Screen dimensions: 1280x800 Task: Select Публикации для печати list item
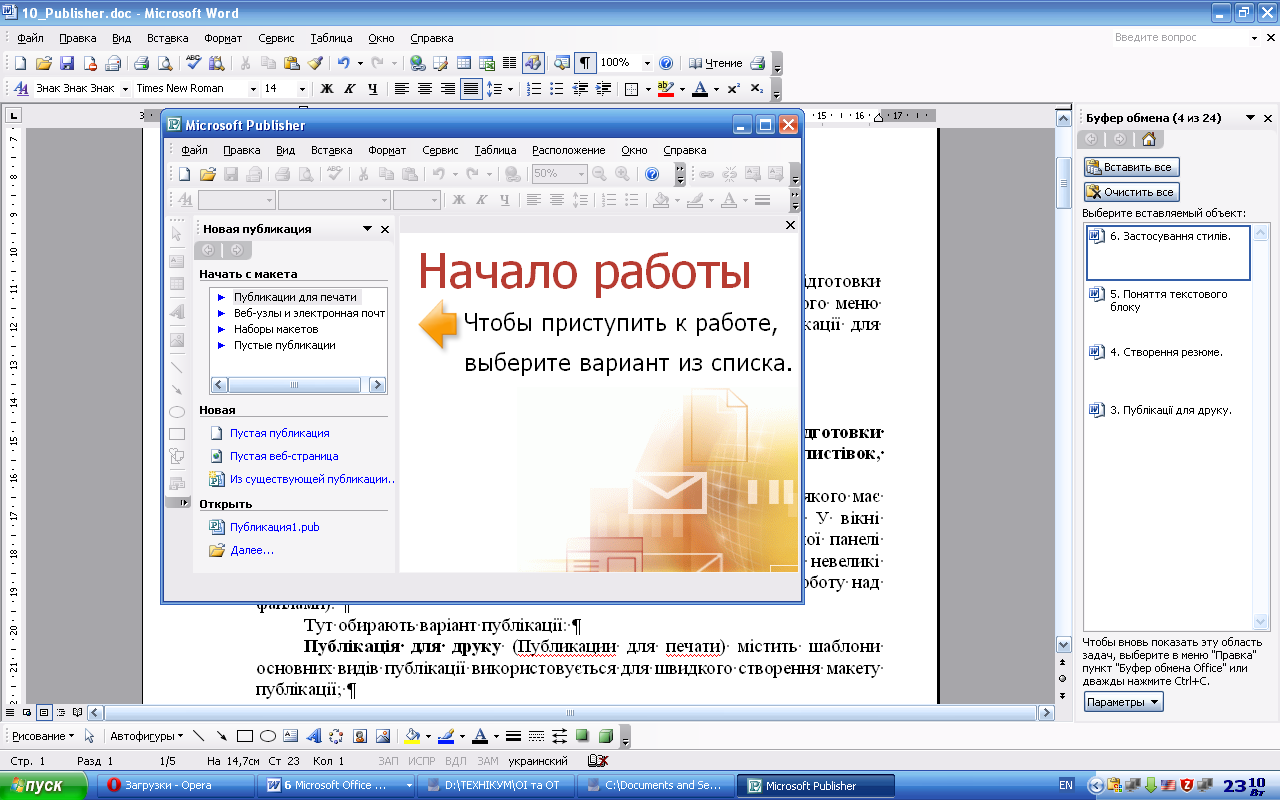(295, 297)
